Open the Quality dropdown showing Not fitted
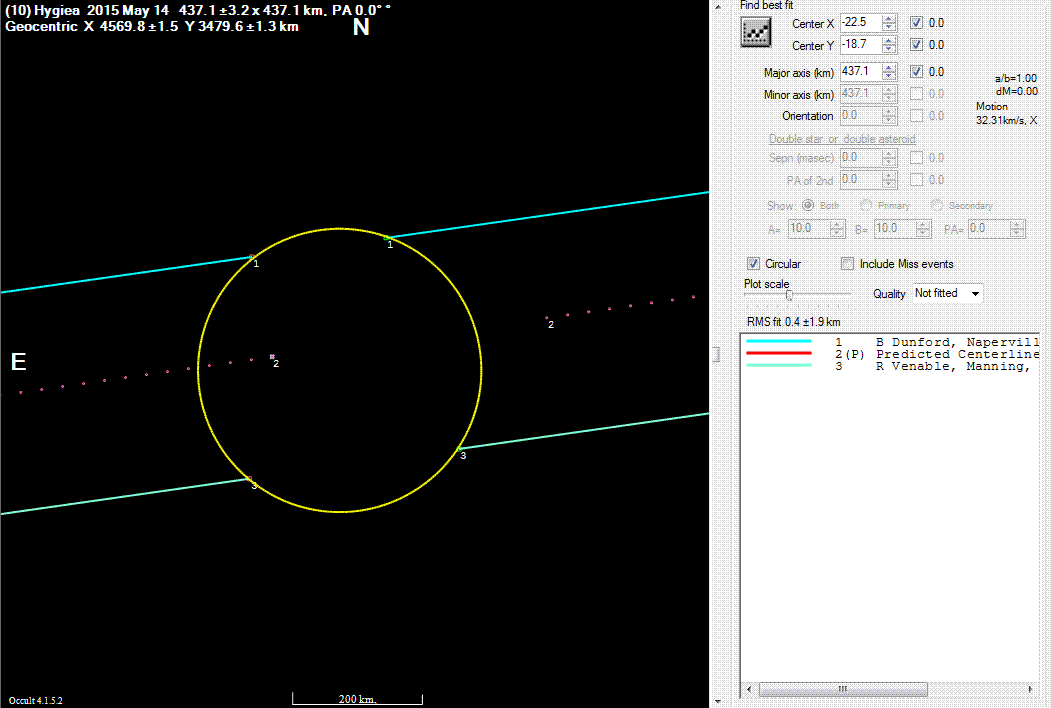This screenshot has width=1051, height=708. pyautogui.click(x=948, y=293)
